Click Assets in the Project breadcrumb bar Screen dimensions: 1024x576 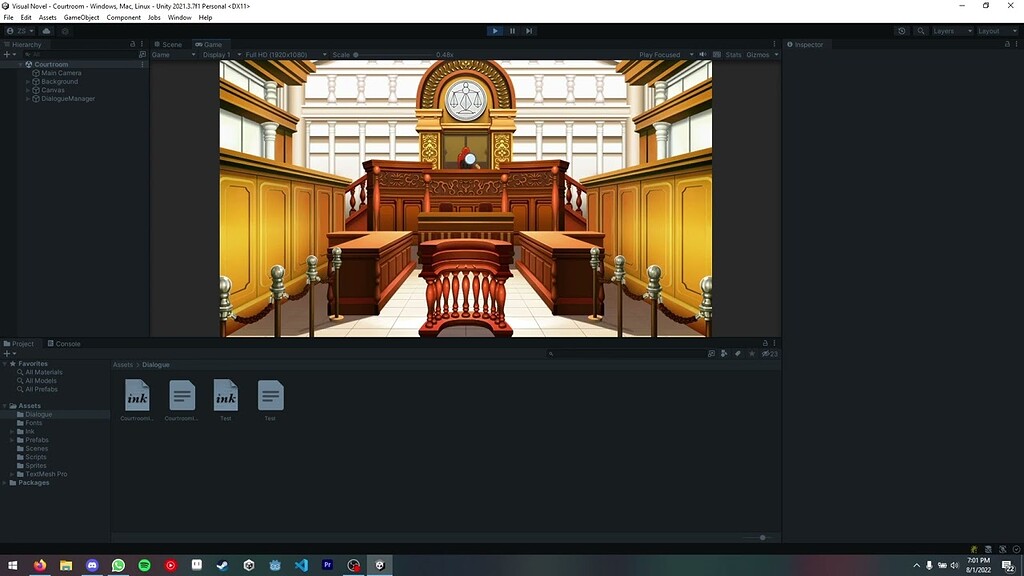click(x=122, y=364)
